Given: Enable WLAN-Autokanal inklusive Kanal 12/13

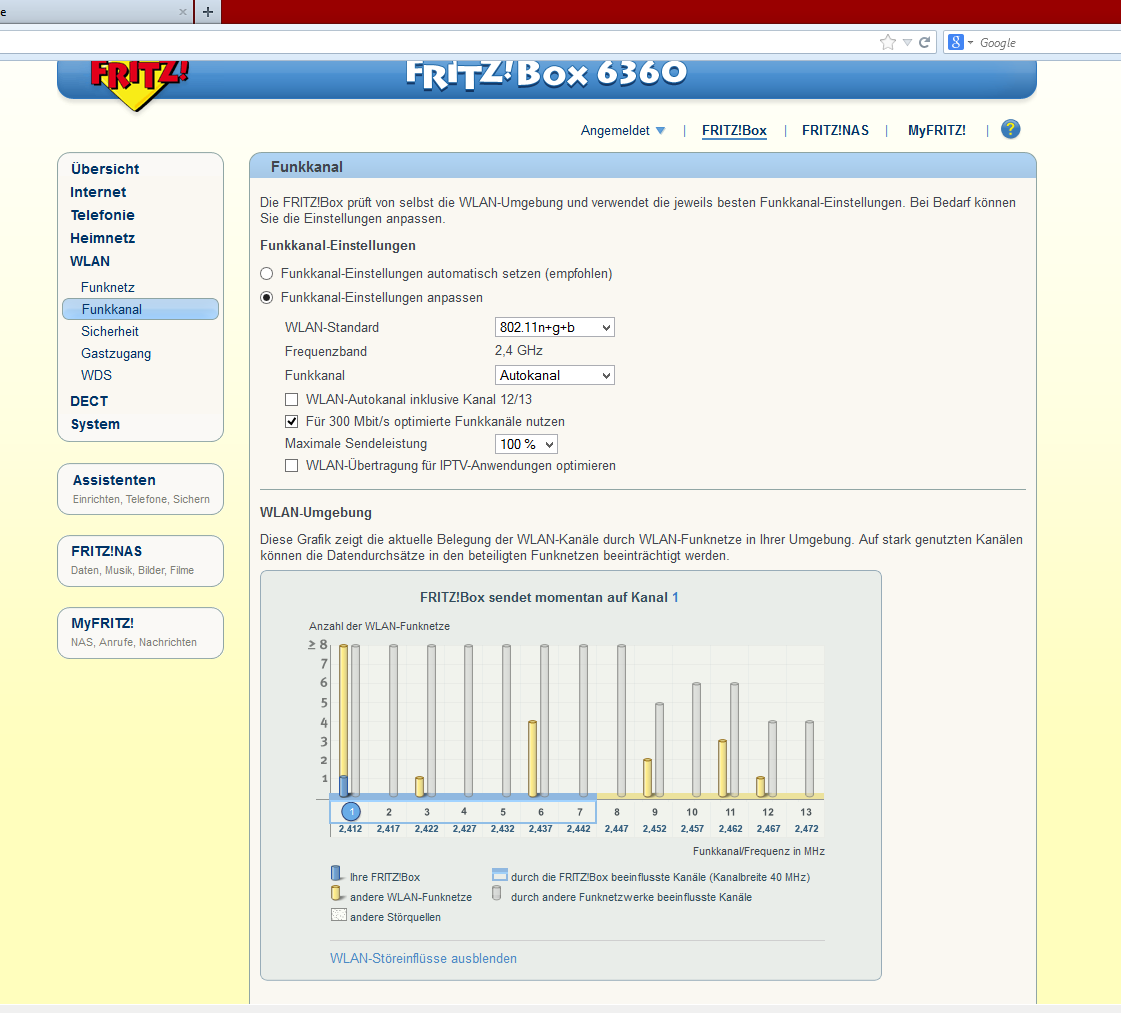Looking at the screenshot, I should 292,400.
